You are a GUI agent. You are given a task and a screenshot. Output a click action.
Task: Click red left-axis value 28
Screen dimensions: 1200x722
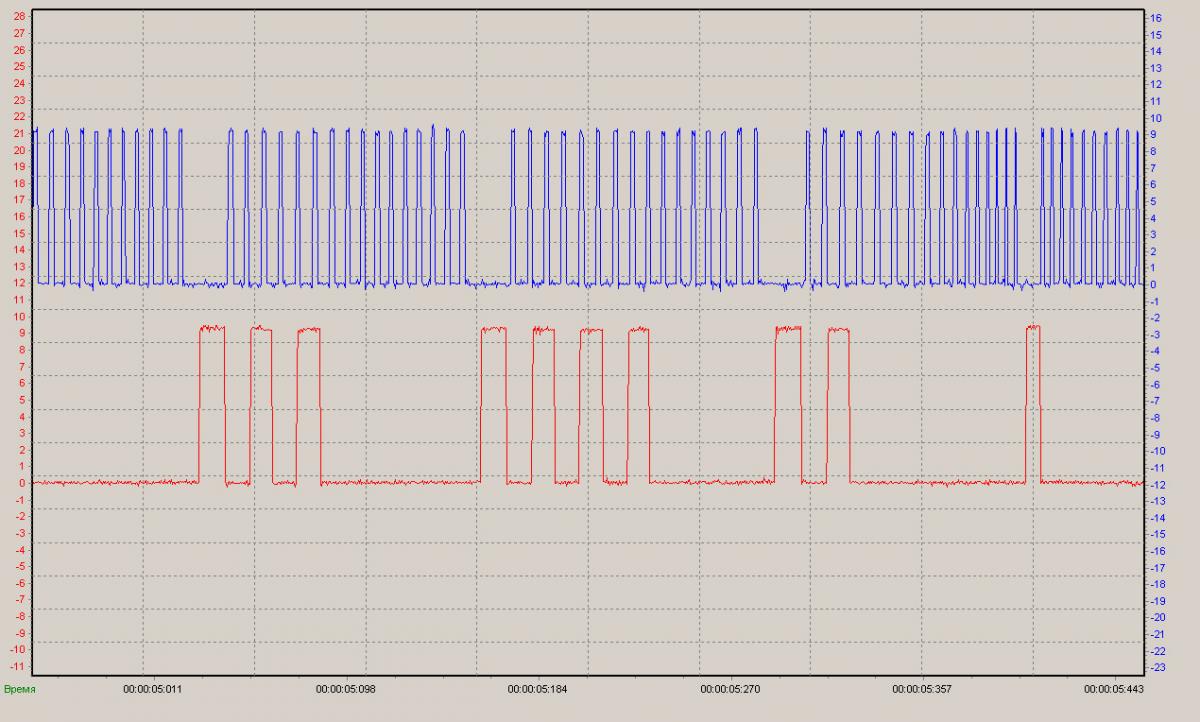(19, 17)
